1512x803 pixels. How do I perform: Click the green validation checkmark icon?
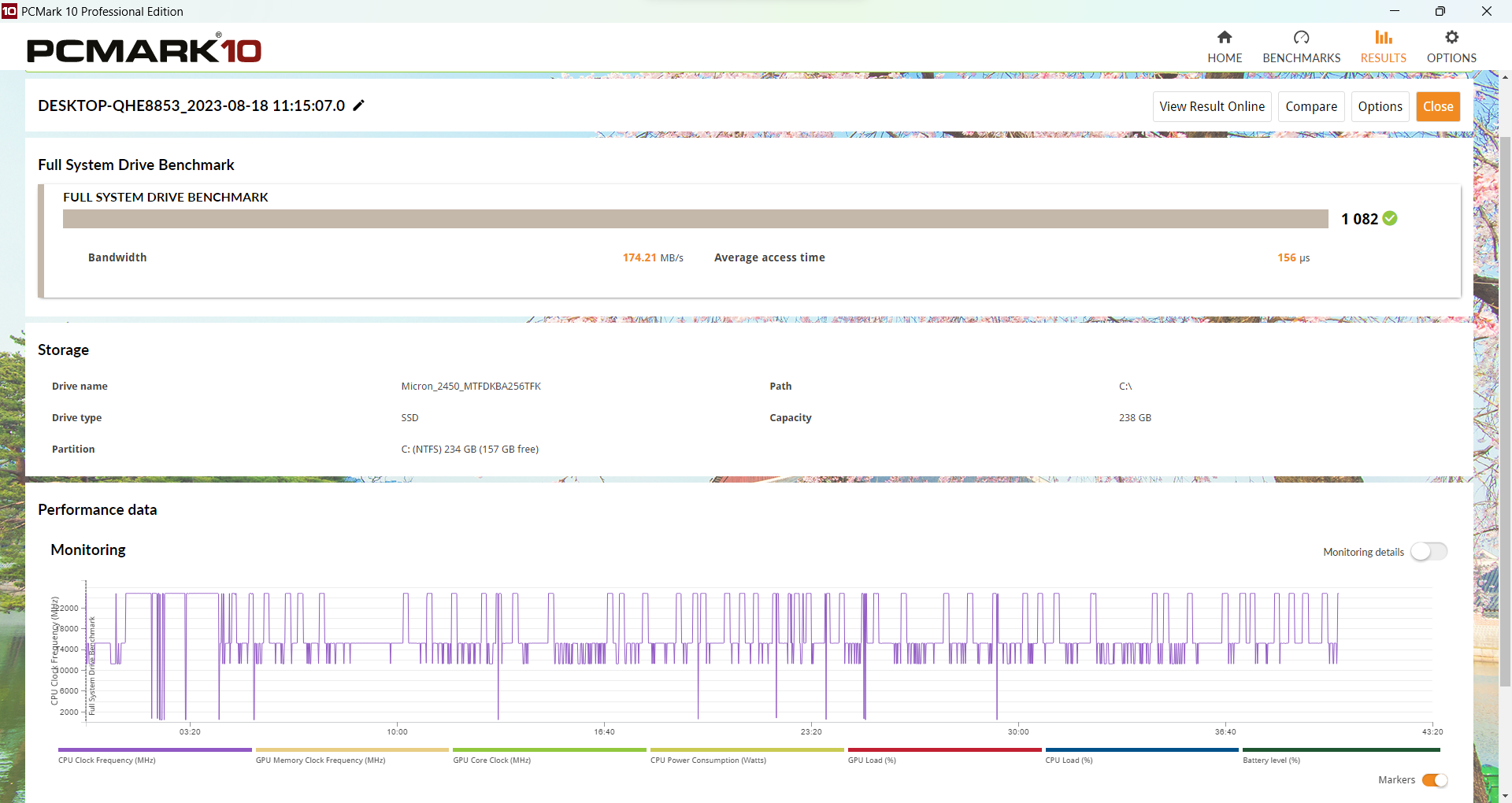(x=1390, y=219)
